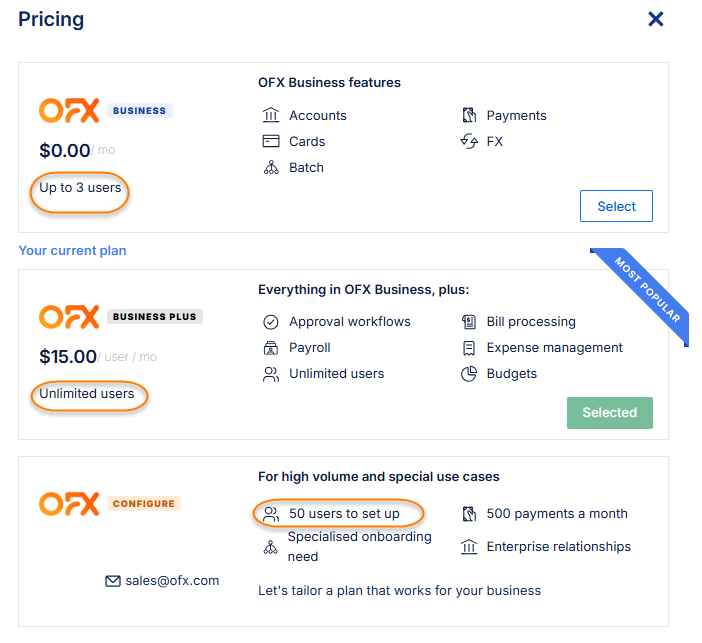Click the Business Plus plan badge
Image resolution: width=702 pixels, height=643 pixels.
point(154,316)
